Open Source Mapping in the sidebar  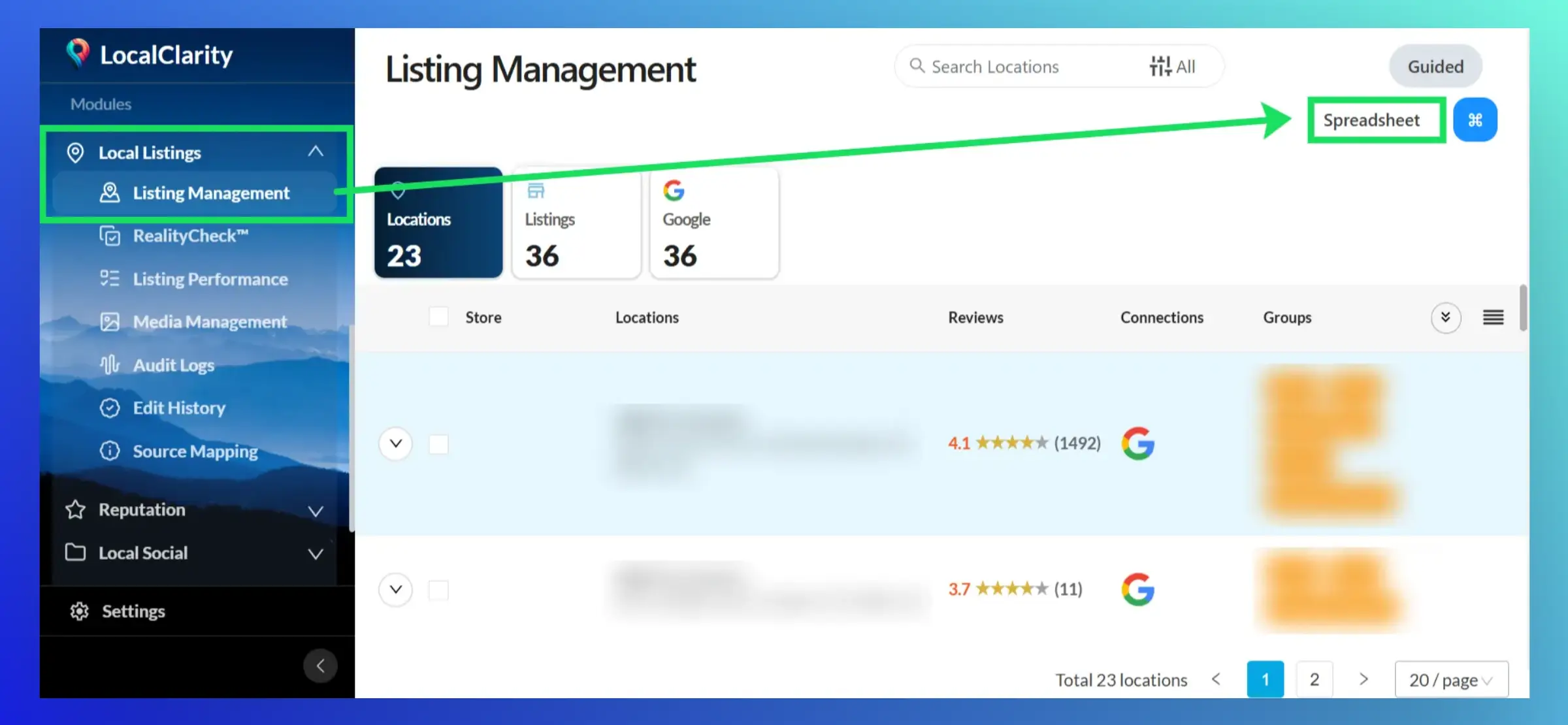195,451
